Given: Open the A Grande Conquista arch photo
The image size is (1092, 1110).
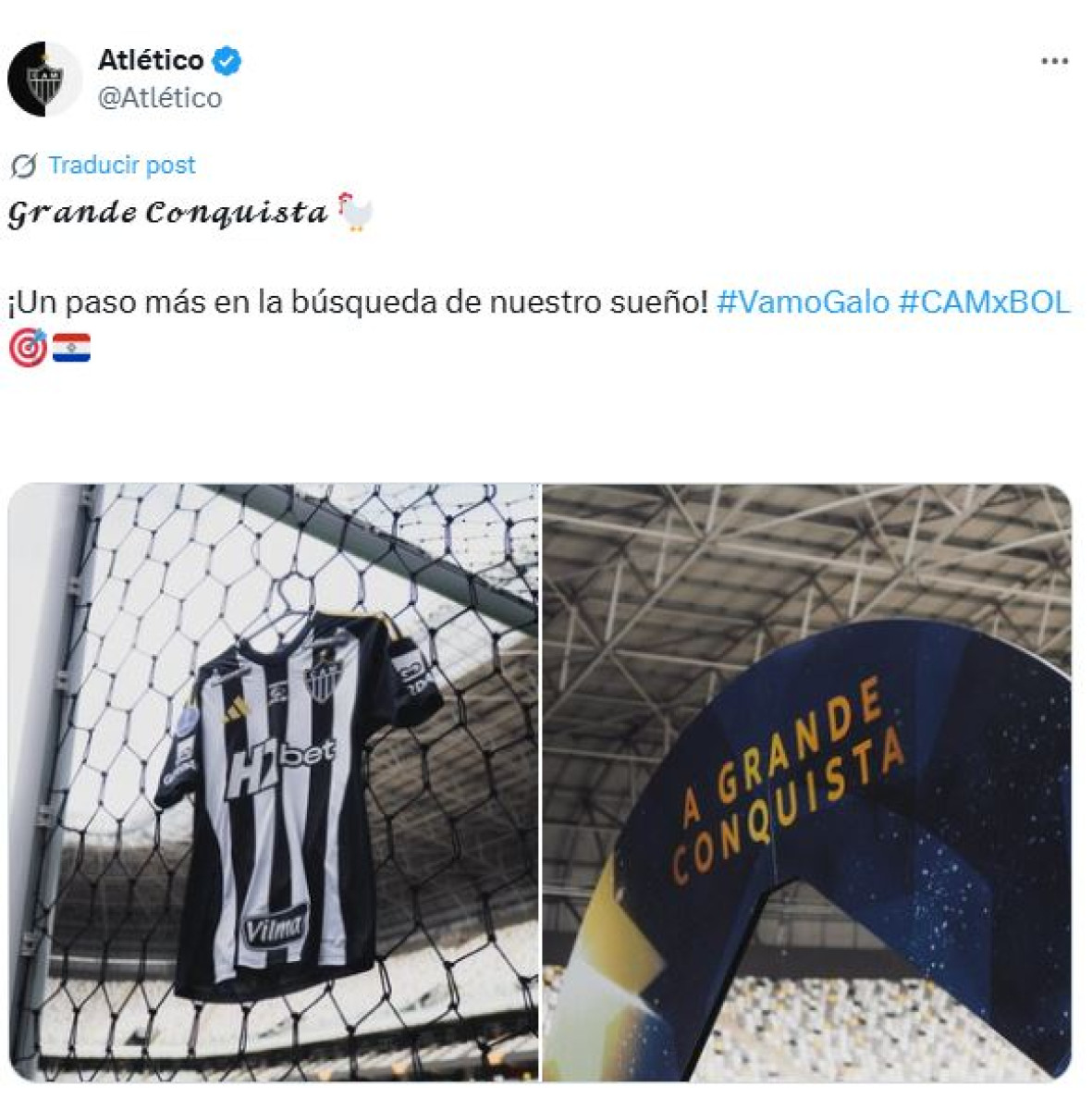Looking at the screenshot, I should [x=806, y=782].
